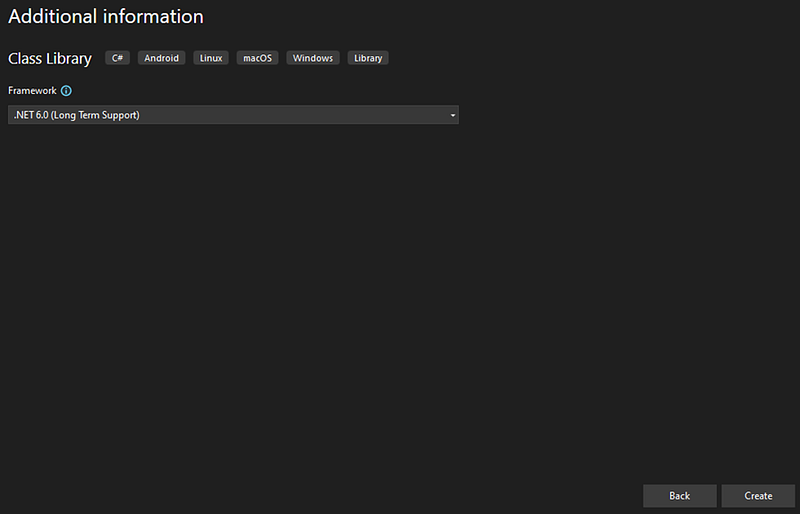800x514 pixels.
Task: Click the Windows tag
Action: pos(313,58)
